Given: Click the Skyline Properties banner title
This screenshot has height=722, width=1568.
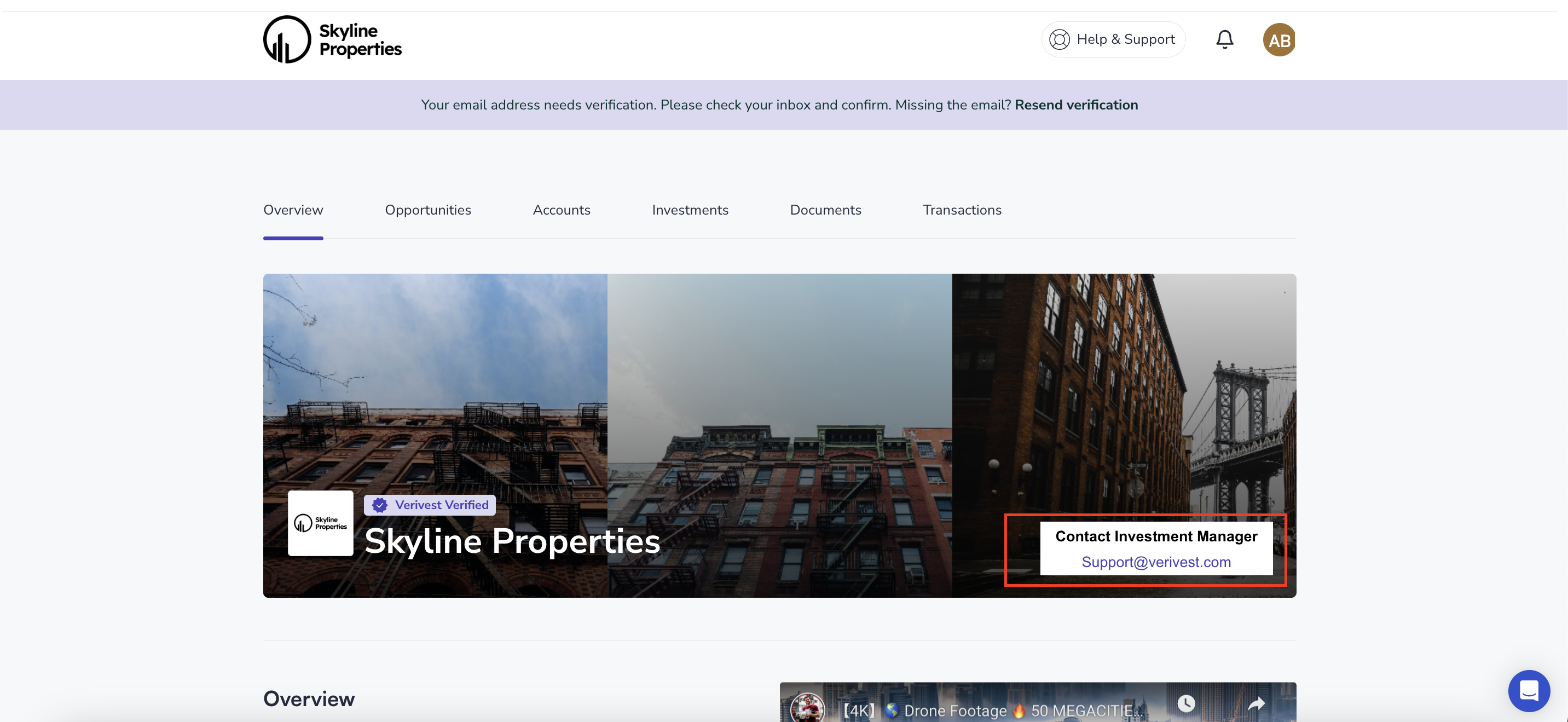Looking at the screenshot, I should (x=512, y=541).
